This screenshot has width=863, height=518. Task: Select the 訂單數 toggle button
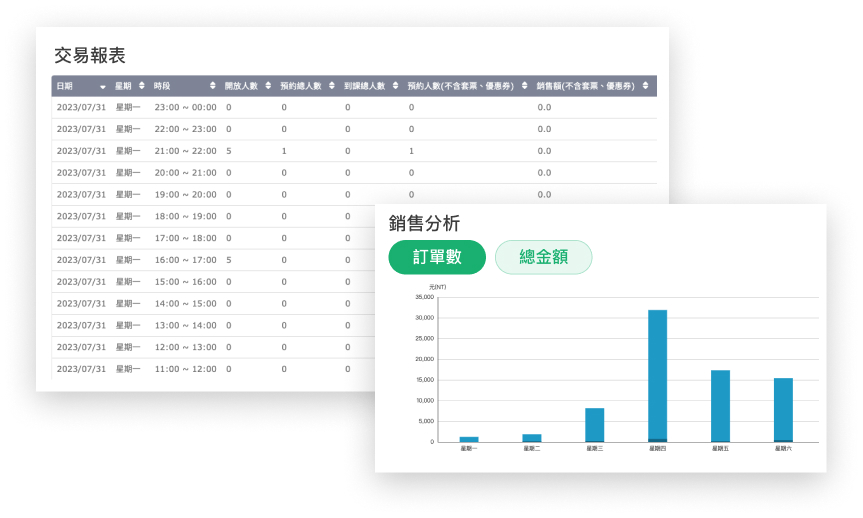(437, 257)
